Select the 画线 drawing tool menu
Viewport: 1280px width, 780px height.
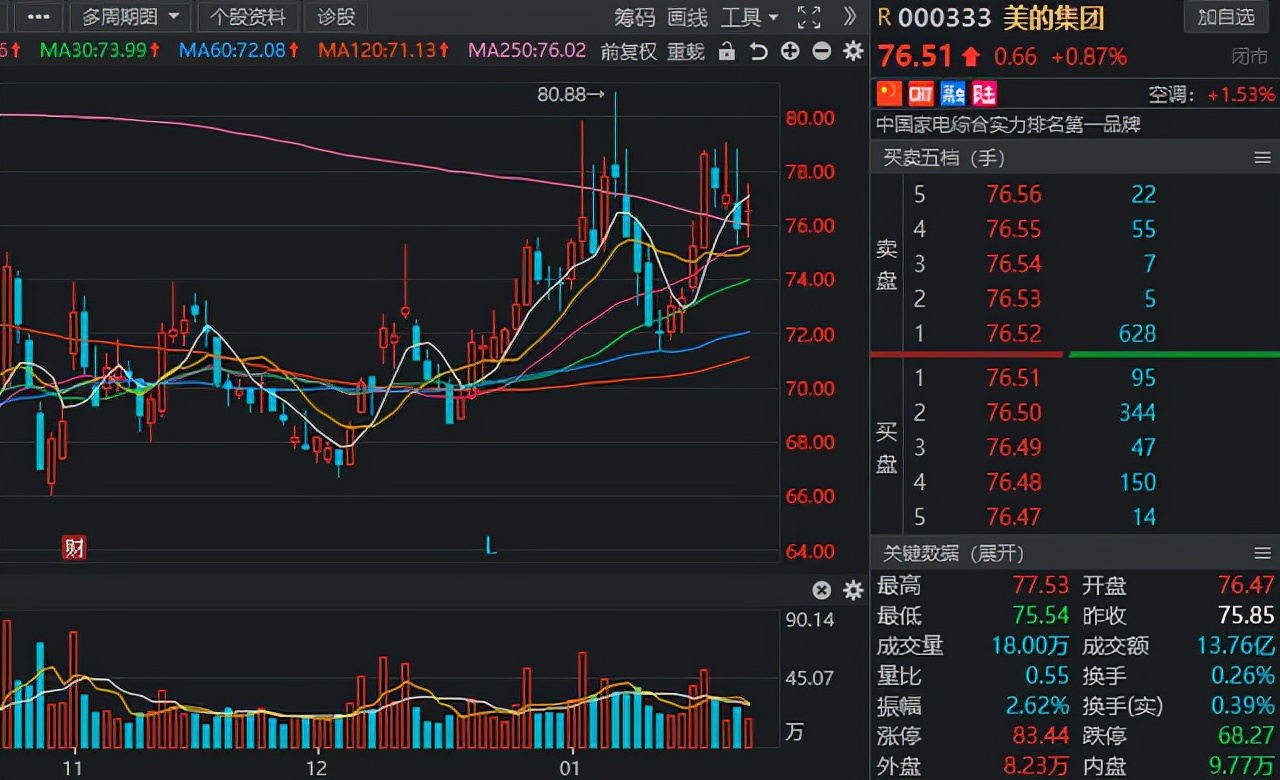point(687,17)
